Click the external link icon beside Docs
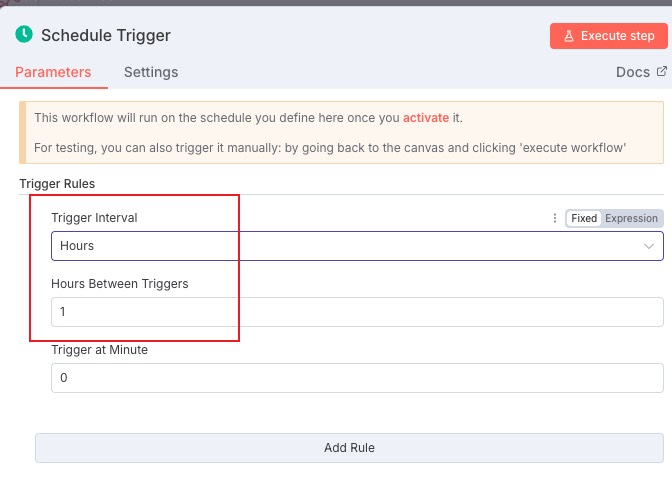The image size is (672, 492). pos(661,72)
